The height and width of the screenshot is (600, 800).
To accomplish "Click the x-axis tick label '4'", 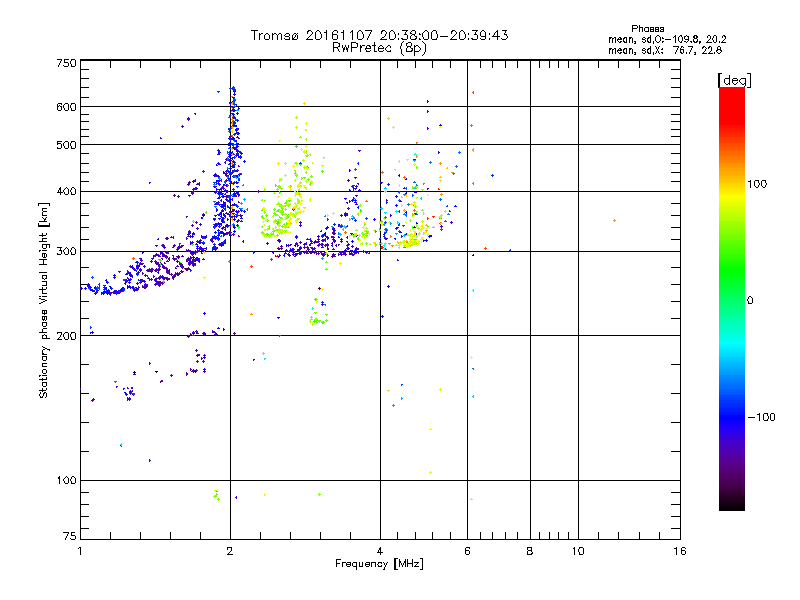I will [380, 551].
